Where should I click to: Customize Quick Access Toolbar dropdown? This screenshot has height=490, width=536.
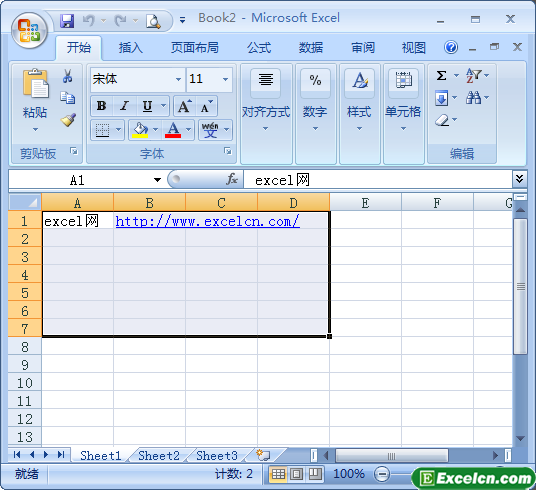pos(183,21)
